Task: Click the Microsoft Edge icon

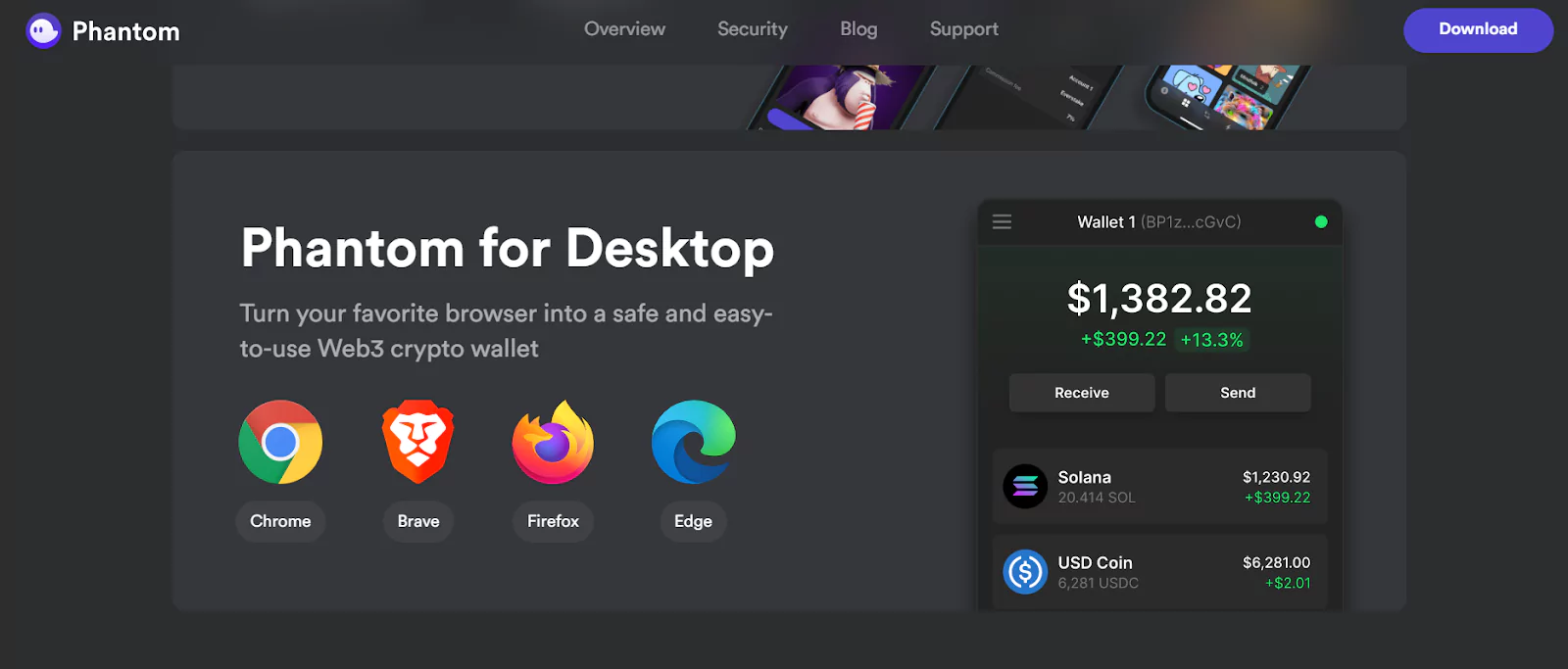Action: [694, 442]
